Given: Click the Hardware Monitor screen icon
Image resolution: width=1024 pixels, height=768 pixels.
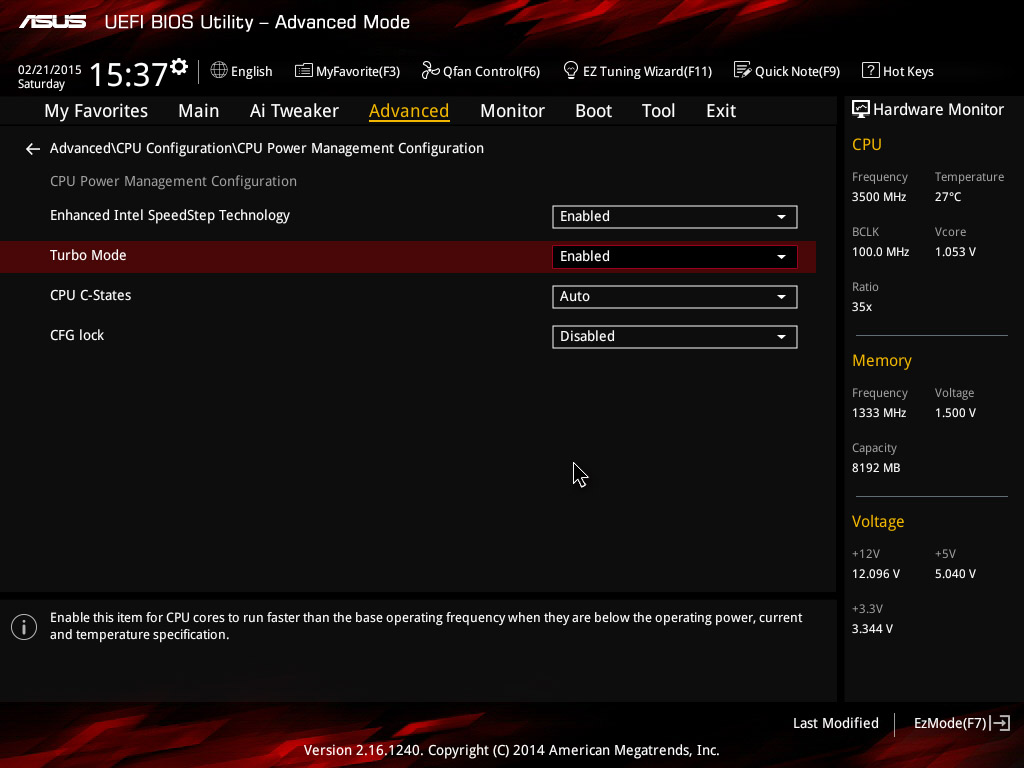Looking at the screenshot, I should [x=861, y=110].
